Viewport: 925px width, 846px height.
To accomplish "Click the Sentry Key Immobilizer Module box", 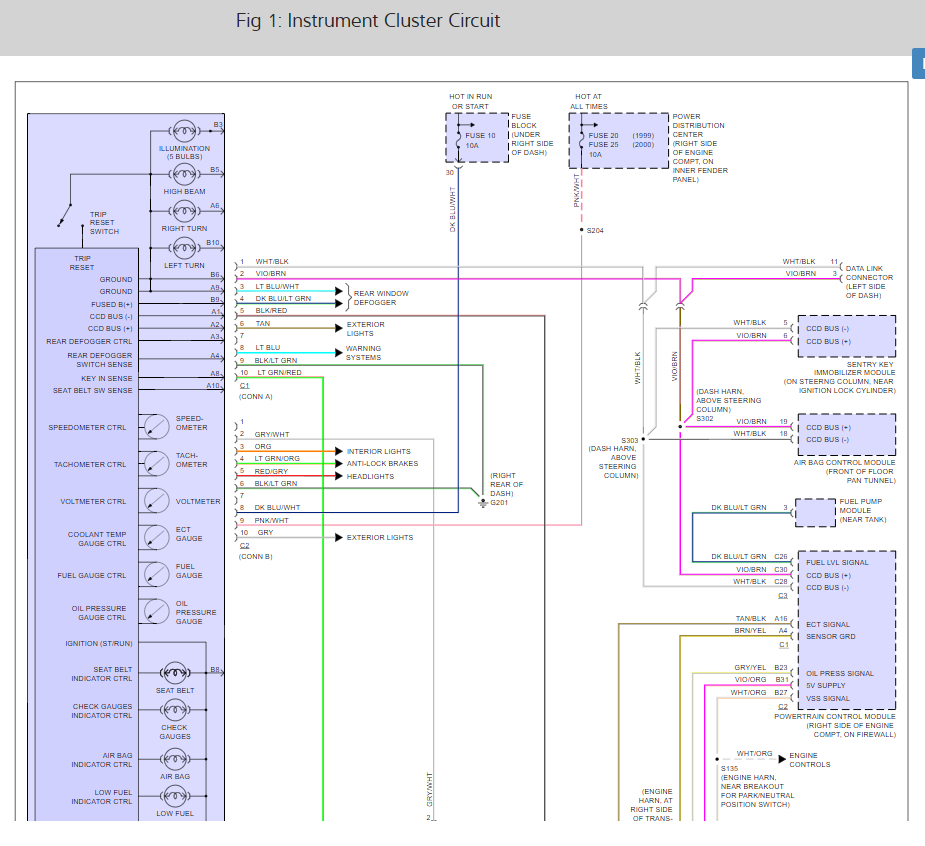I will [847, 336].
